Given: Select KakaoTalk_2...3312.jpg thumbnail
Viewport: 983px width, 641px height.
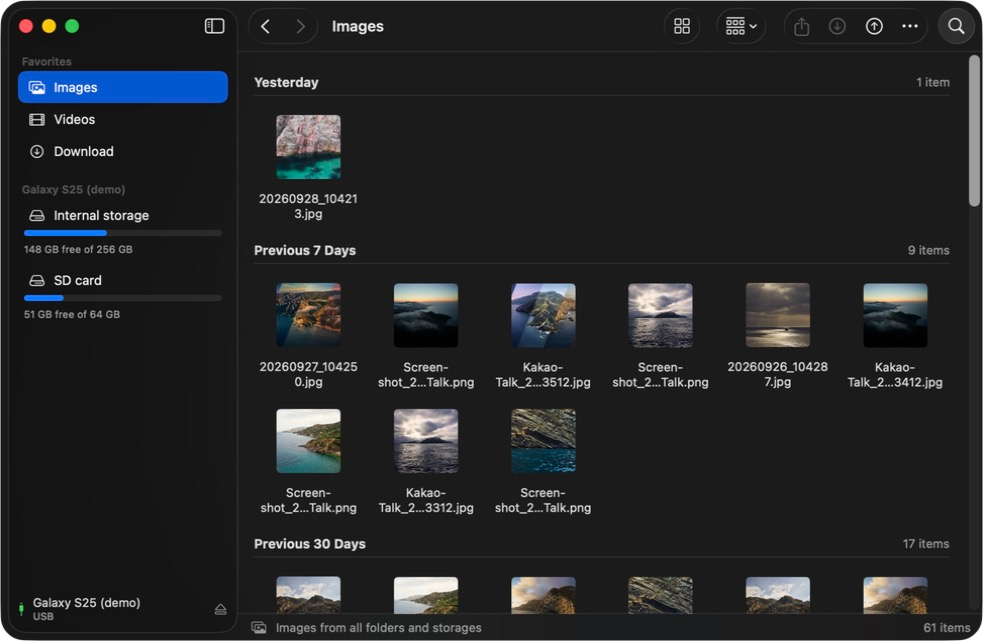Looking at the screenshot, I should point(426,441).
